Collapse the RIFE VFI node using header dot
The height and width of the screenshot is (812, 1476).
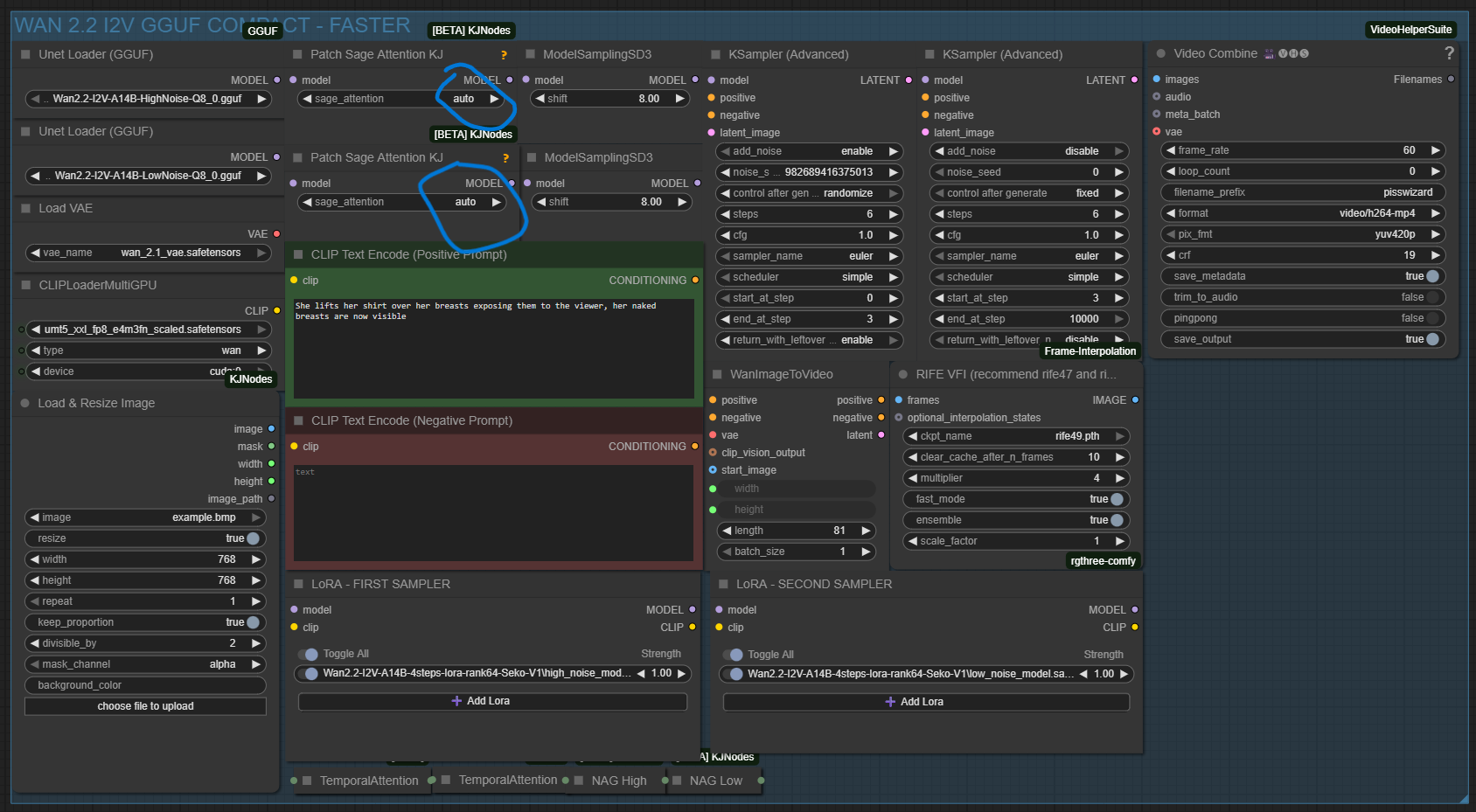click(902, 374)
